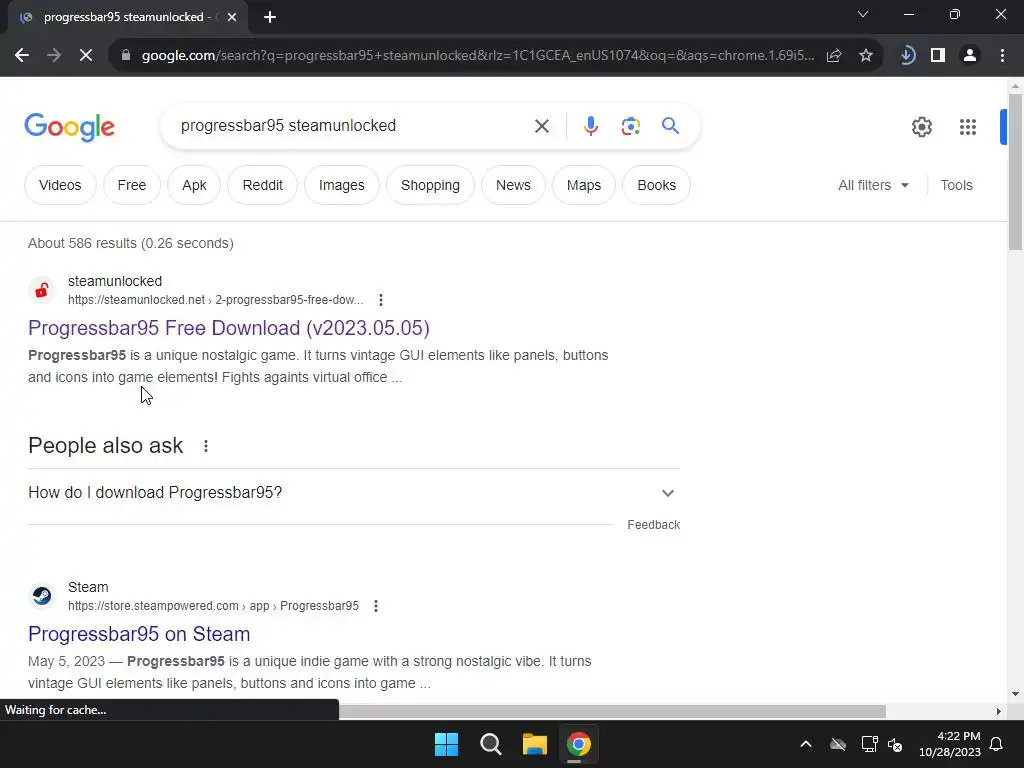Click the store.steampowered.com URL text
Viewport: 1024px width, 768px height.
[x=214, y=606]
